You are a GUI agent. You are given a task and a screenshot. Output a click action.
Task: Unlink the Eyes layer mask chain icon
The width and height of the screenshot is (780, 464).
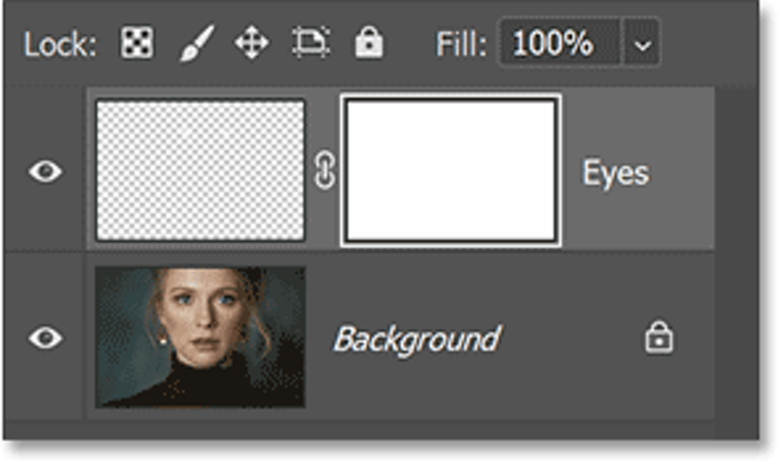click(324, 171)
